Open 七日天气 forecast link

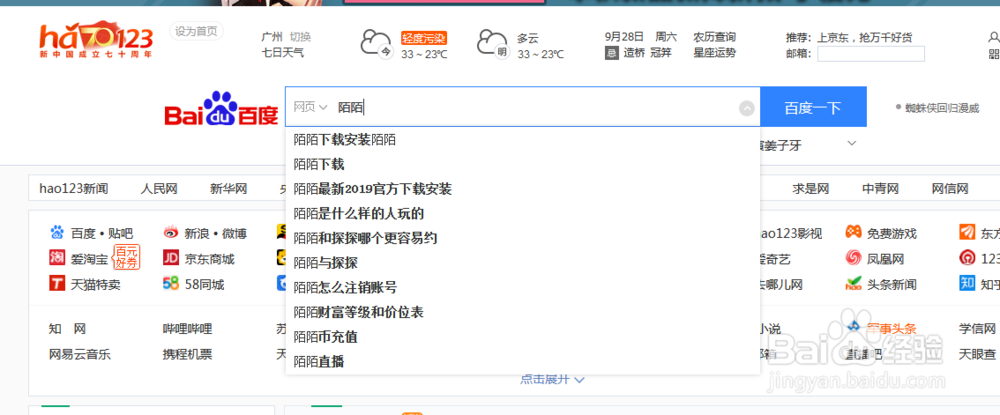click(283, 52)
